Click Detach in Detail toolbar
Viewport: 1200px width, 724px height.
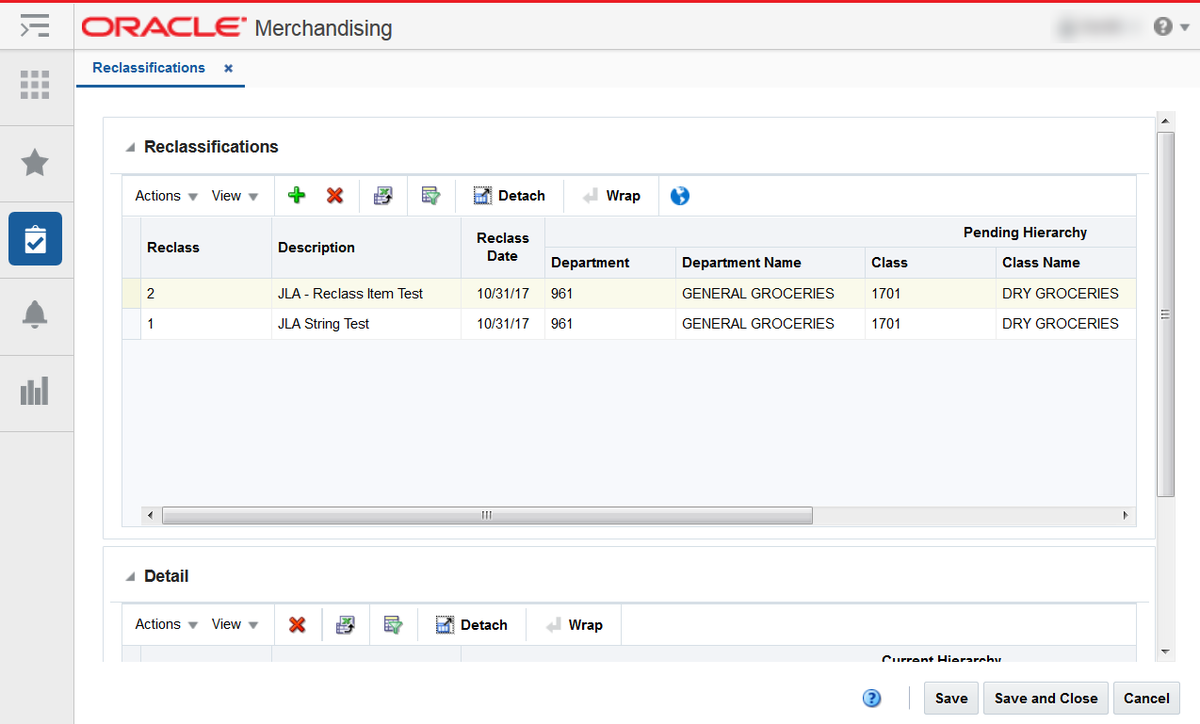471,625
